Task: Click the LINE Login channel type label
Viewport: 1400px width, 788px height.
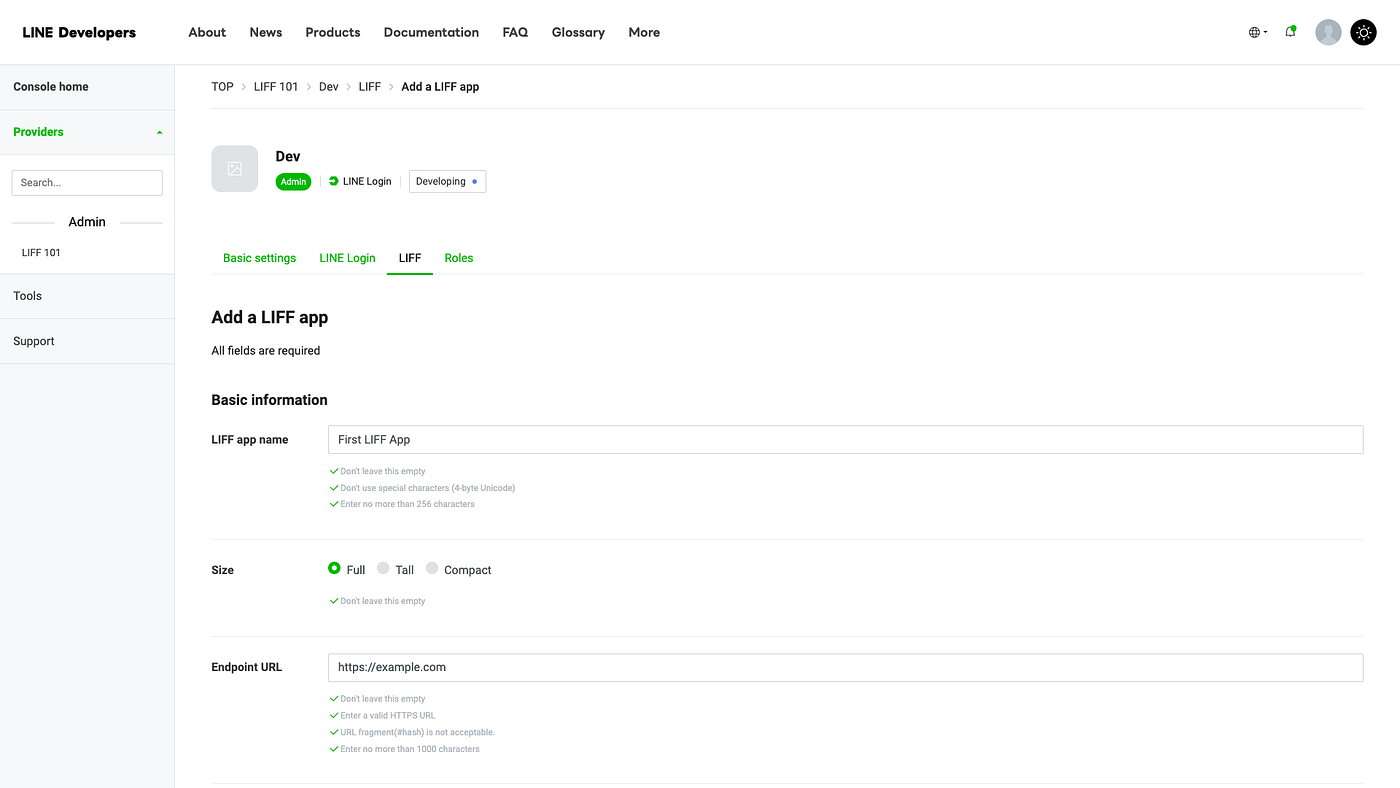Action: coord(360,181)
